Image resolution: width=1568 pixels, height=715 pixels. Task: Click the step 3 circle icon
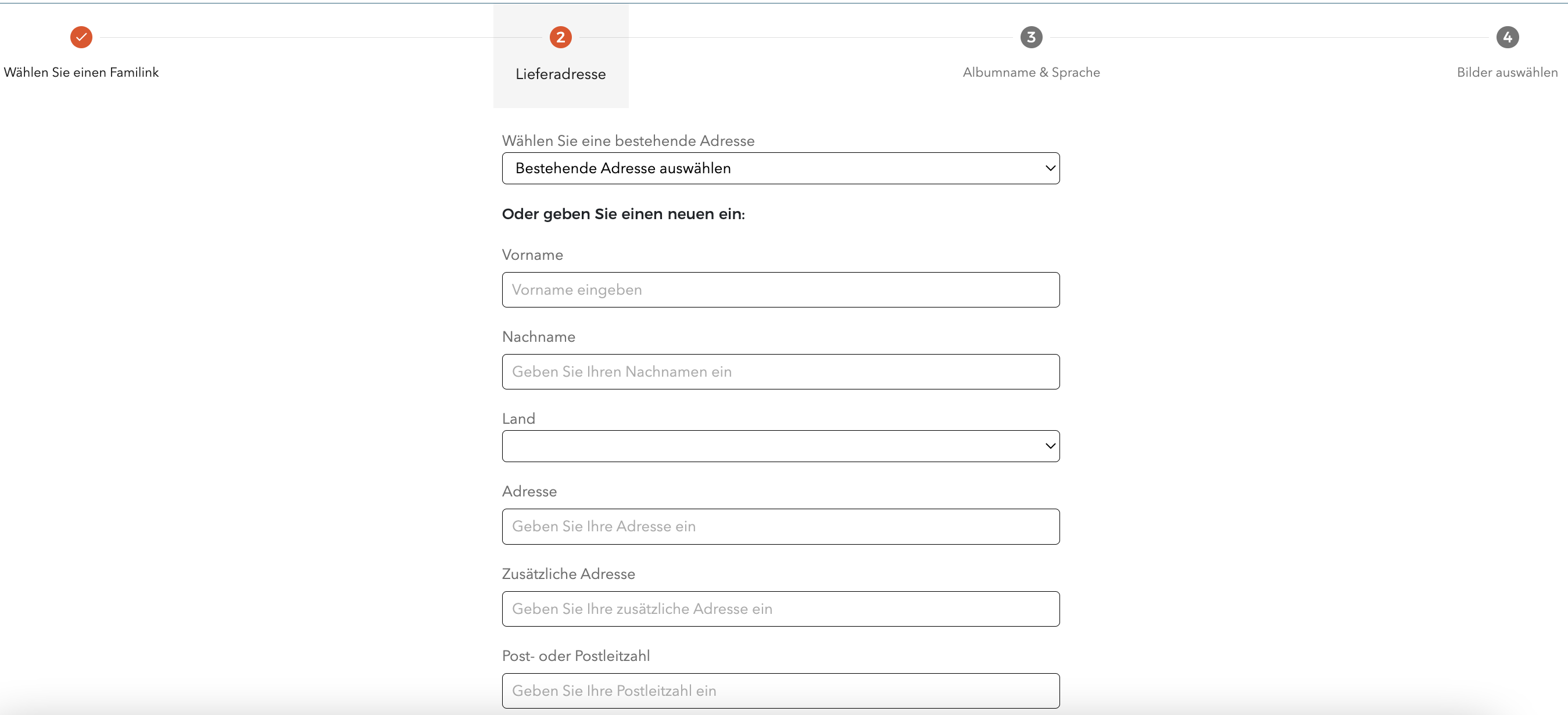point(1031,37)
